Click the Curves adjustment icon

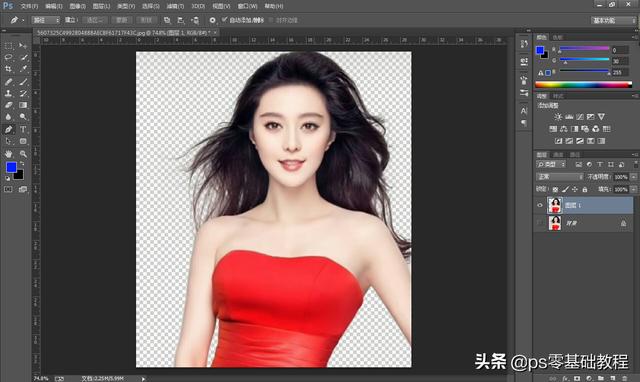[x=580, y=117]
